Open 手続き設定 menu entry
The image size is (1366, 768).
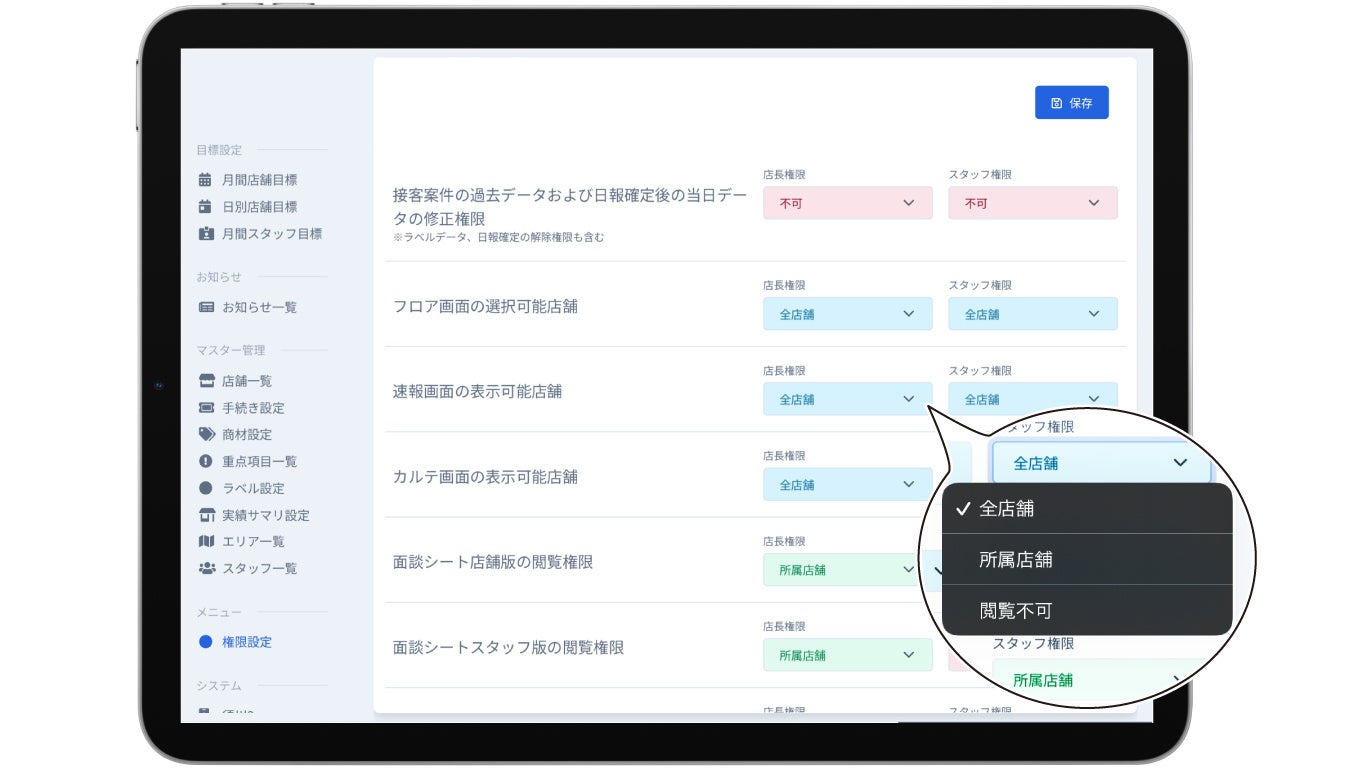pos(253,408)
